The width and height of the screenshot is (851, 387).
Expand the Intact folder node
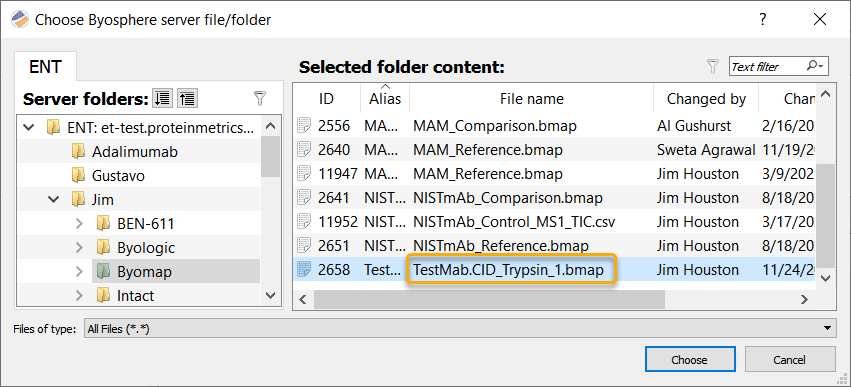pyautogui.click(x=79, y=296)
